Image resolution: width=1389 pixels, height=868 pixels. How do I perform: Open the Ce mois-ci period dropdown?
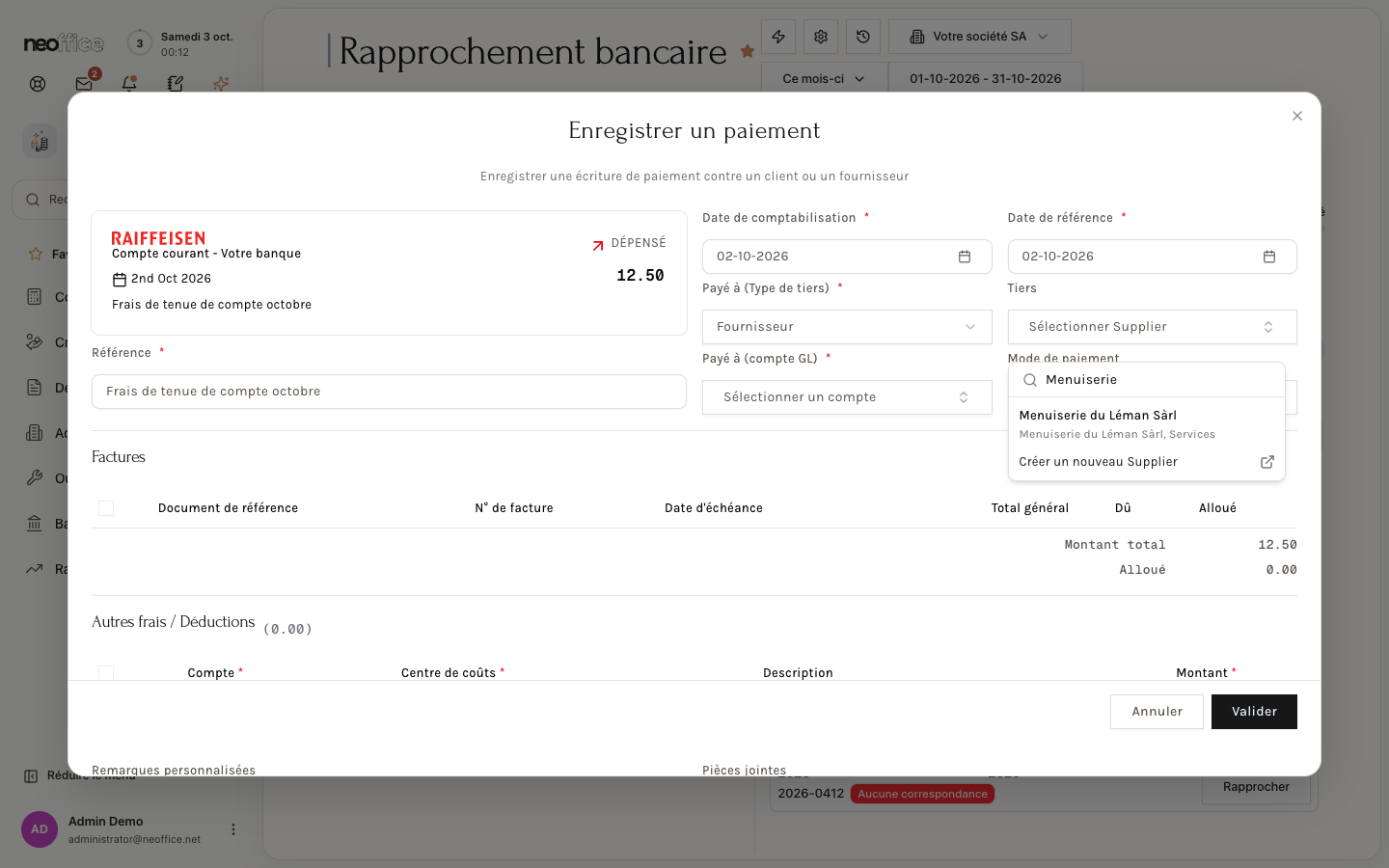824,79
